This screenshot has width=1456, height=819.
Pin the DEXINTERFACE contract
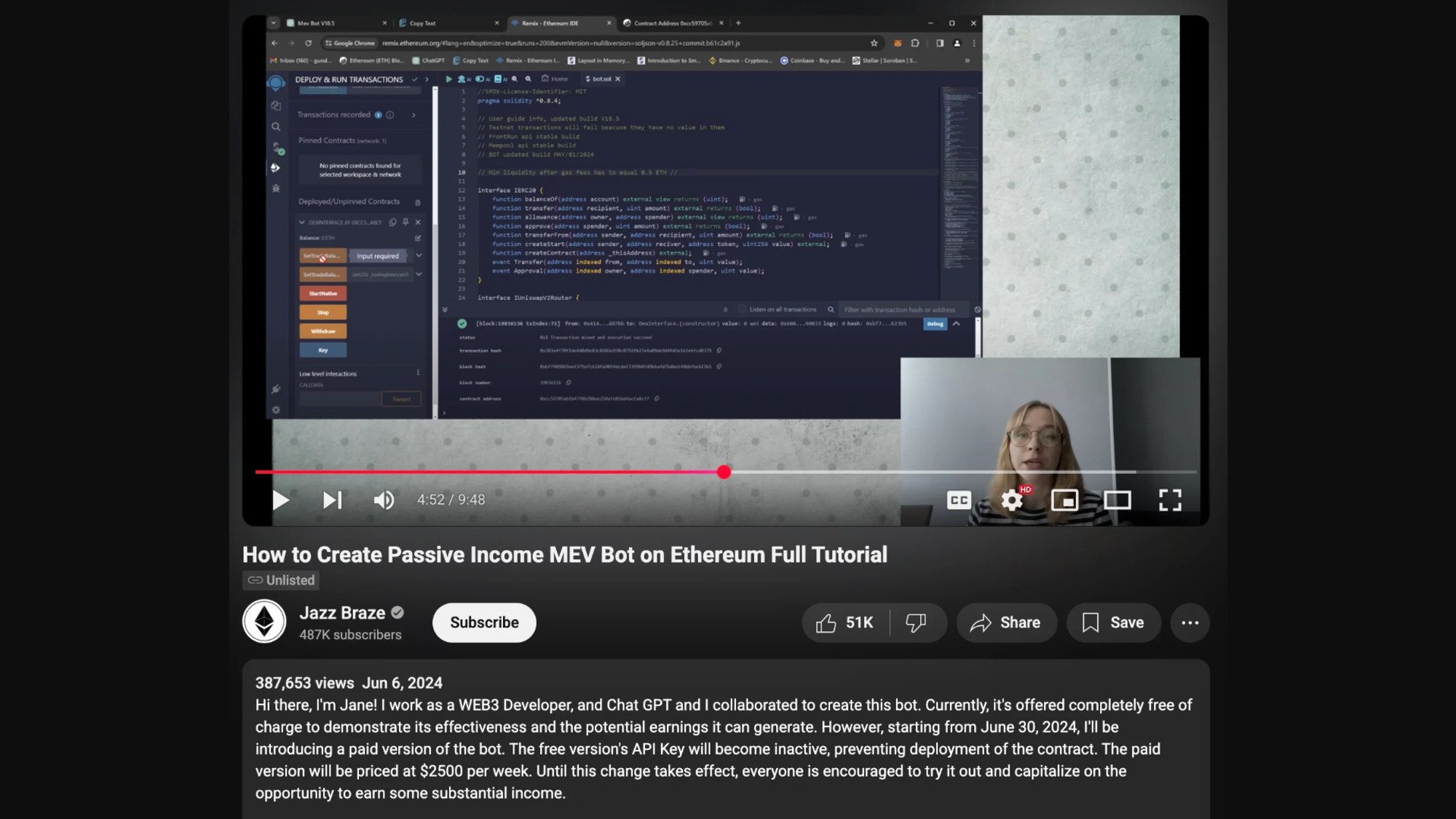[405, 223]
